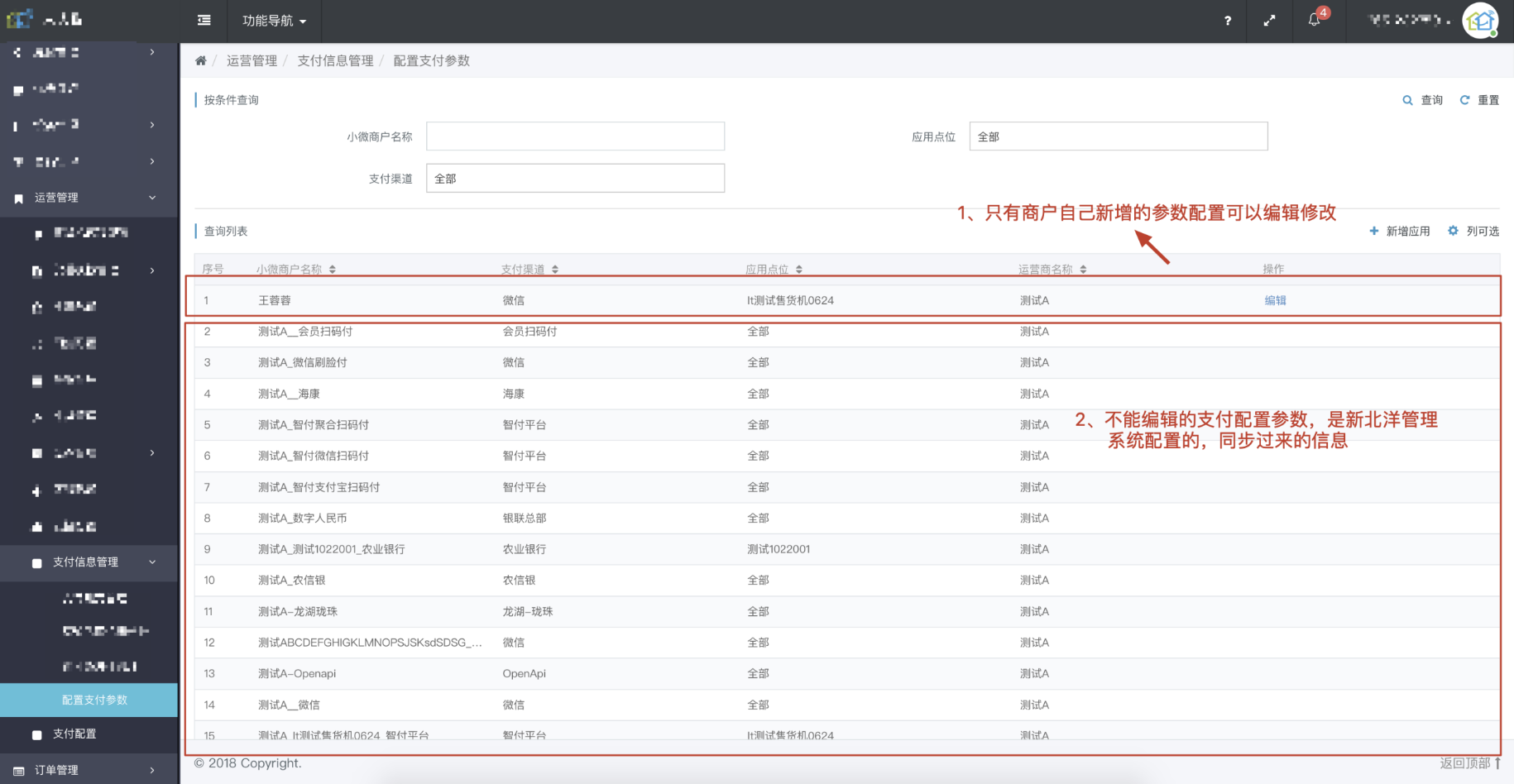Select 配置支付参数 sidebar item
The height and width of the screenshot is (784, 1514).
coord(89,700)
